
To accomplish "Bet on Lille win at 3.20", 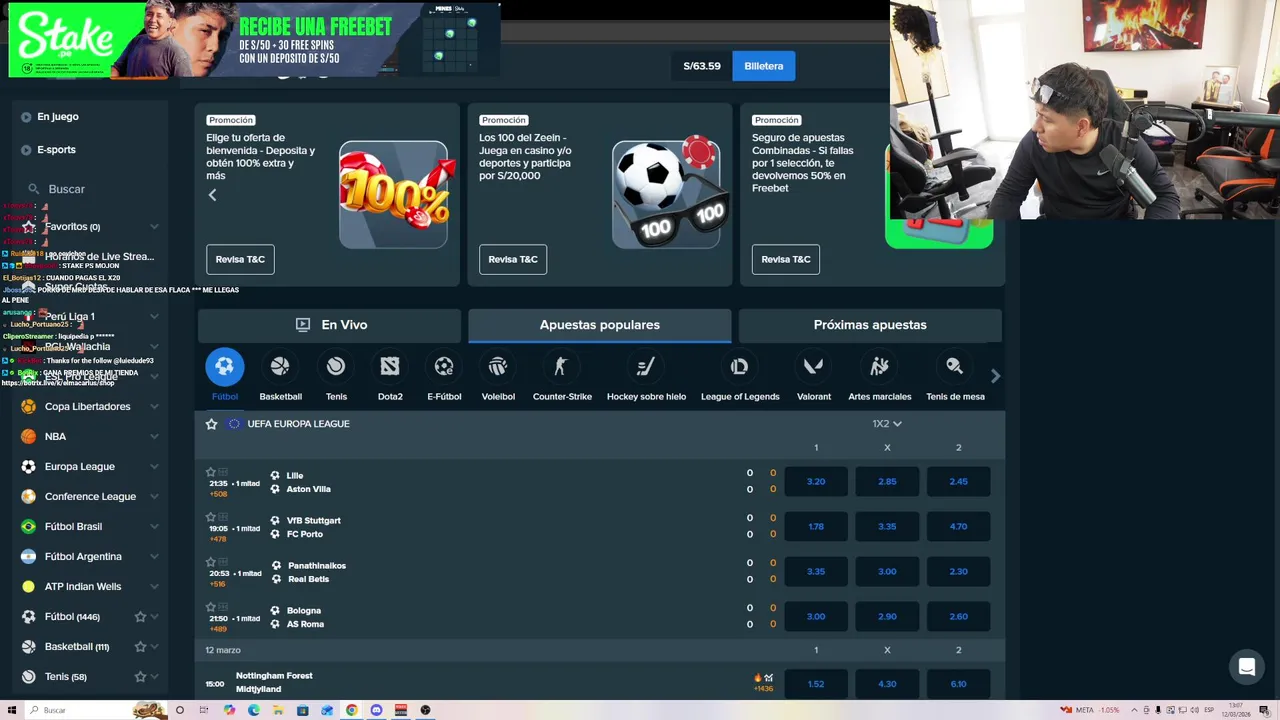I will [x=816, y=481].
